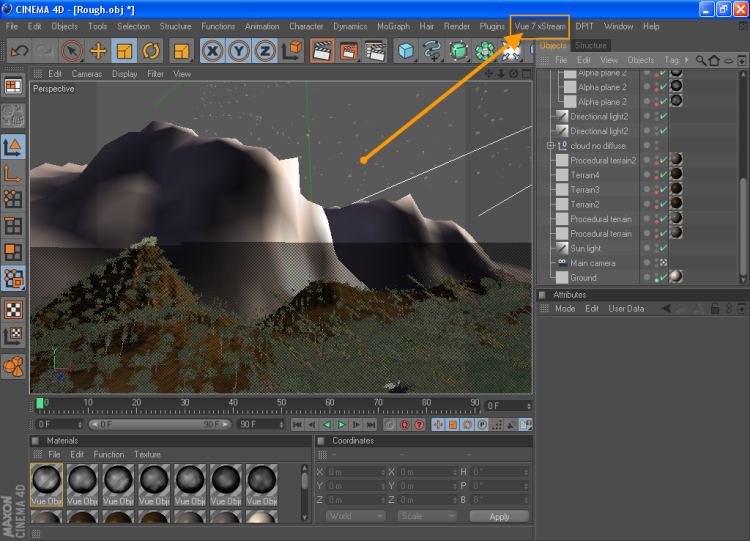Open the Render Settings icon

tap(375, 51)
